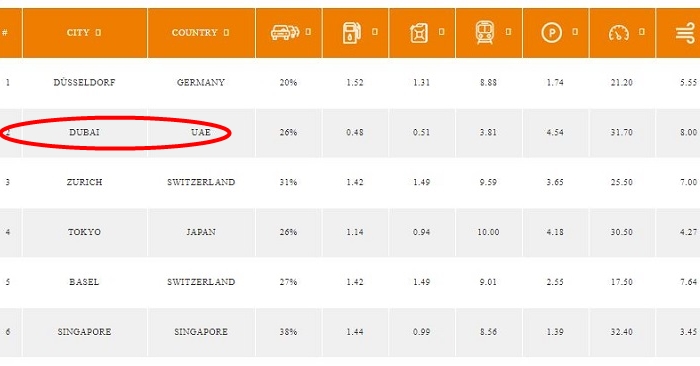Click the SINGAPORE city cell
The image size is (700, 366).
click(x=84, y=332)
